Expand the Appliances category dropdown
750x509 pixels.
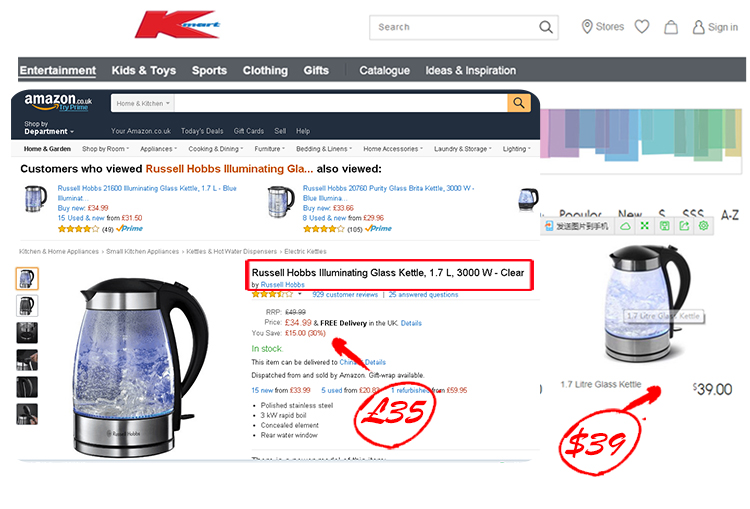coord(158,149)
